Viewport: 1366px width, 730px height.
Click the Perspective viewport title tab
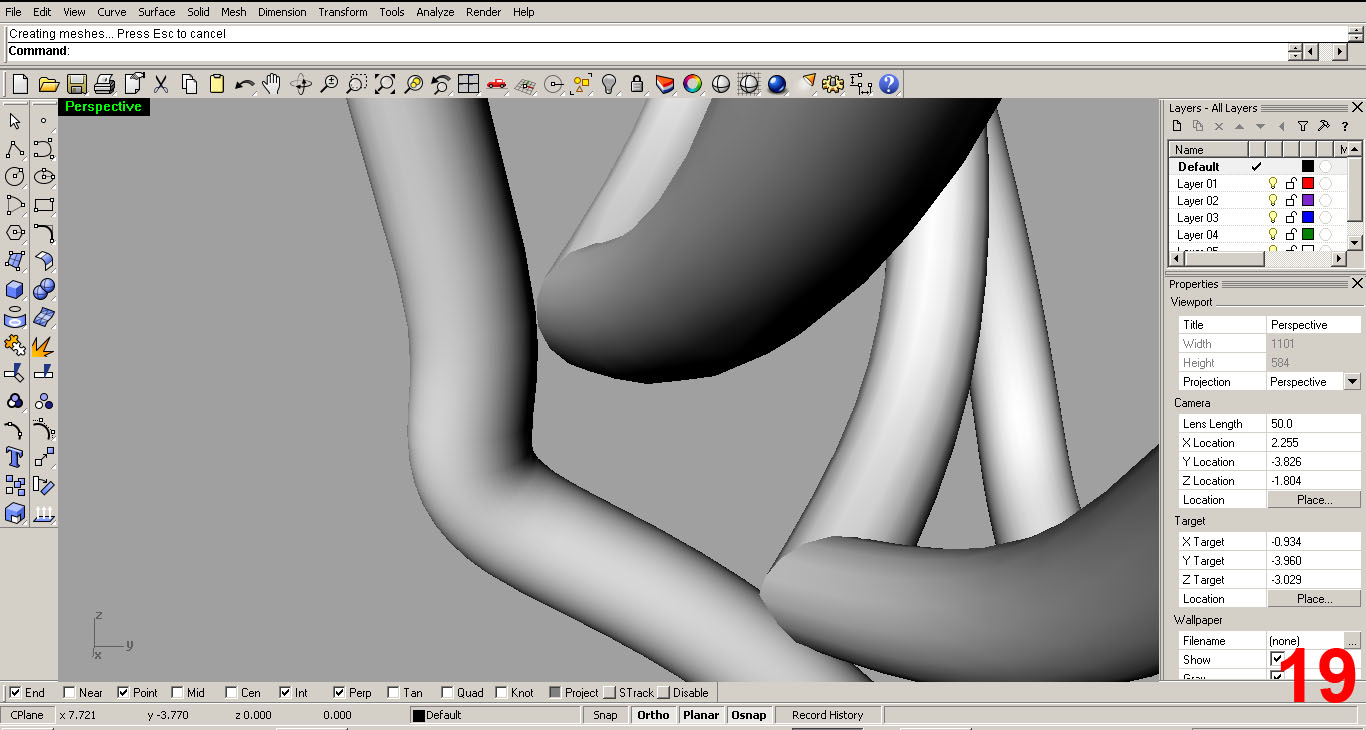[104, 107]
